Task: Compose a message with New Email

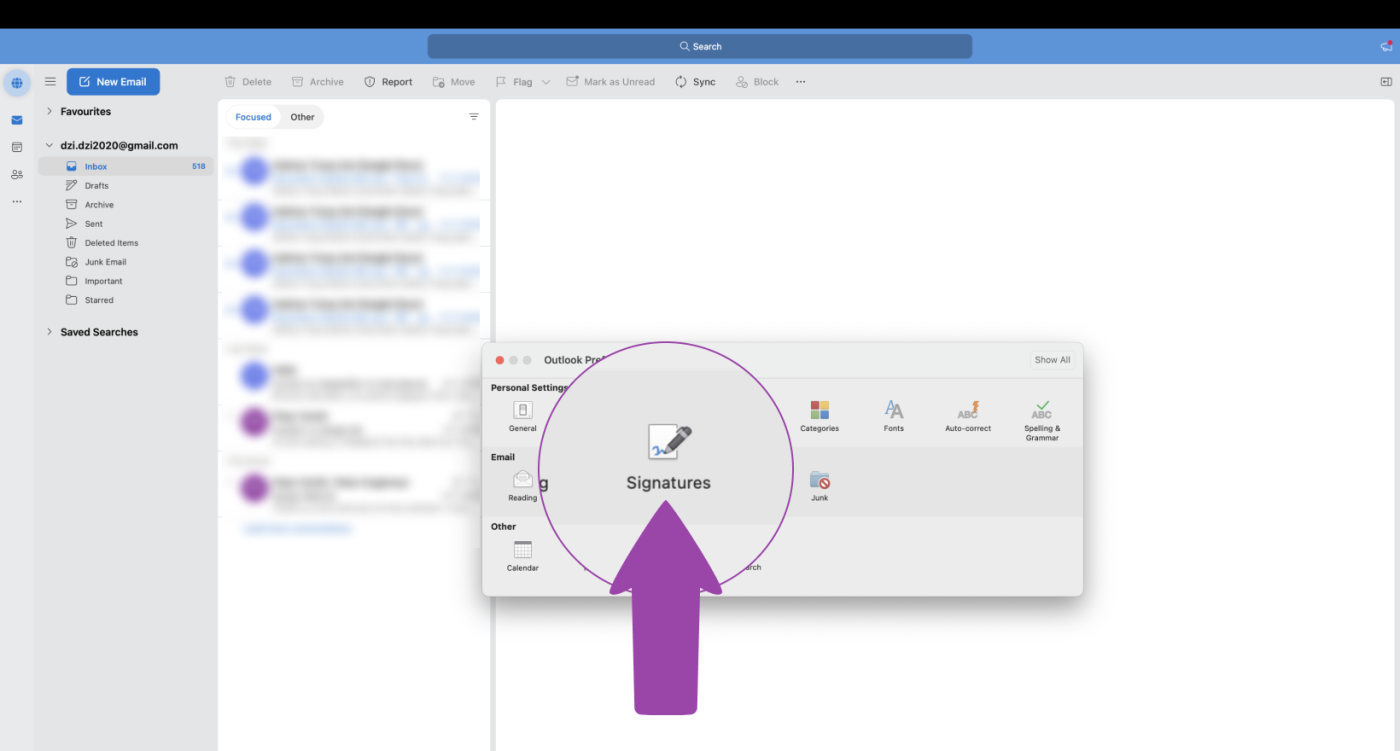Action: point(113,82)
